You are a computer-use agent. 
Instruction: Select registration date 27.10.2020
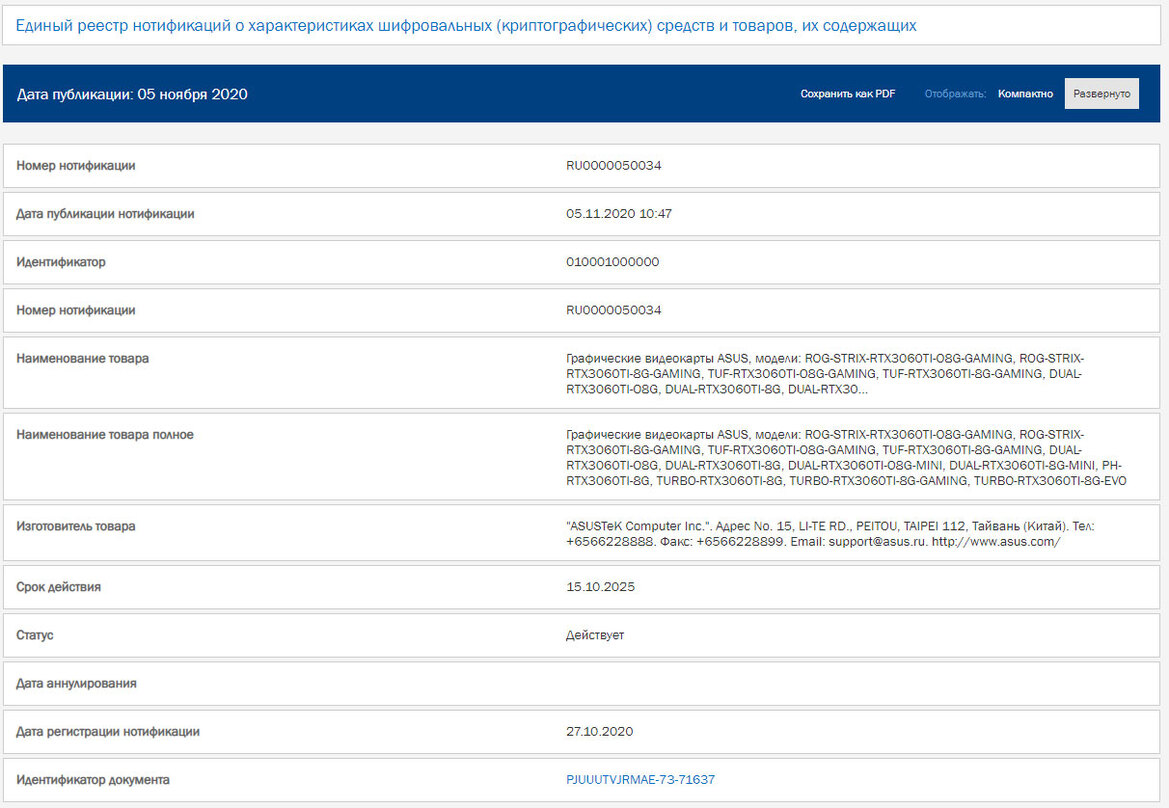coord(599,732)
